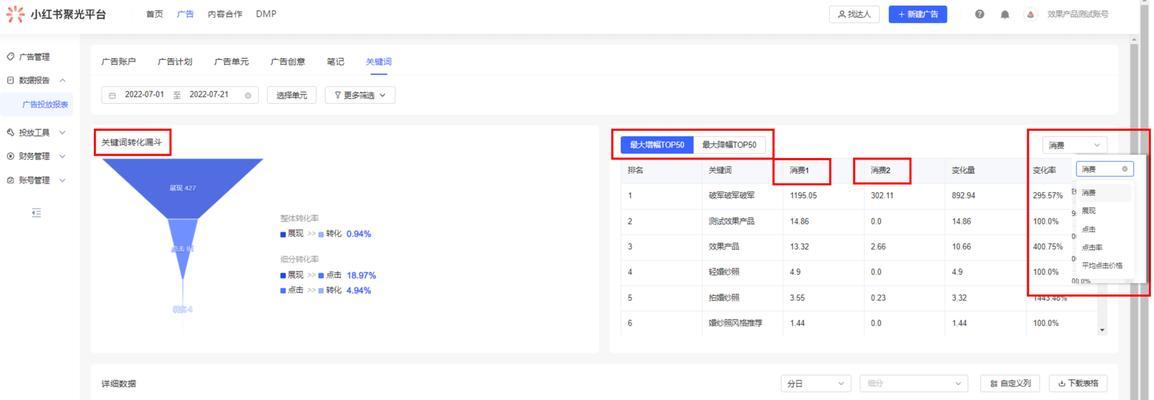Click the 新建广告 button
Image resolution: width=1154 pixels, height=400 pixels.
pos(918,14)
